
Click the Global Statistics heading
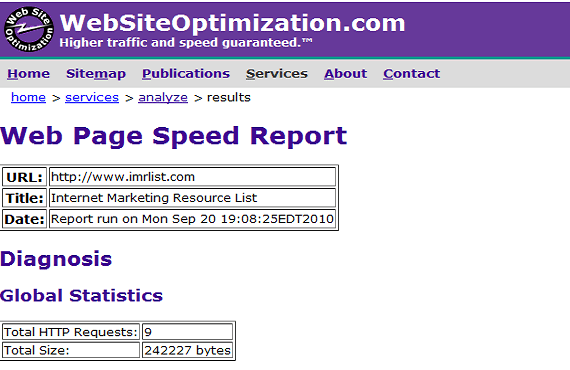click(x=81, y=295)
